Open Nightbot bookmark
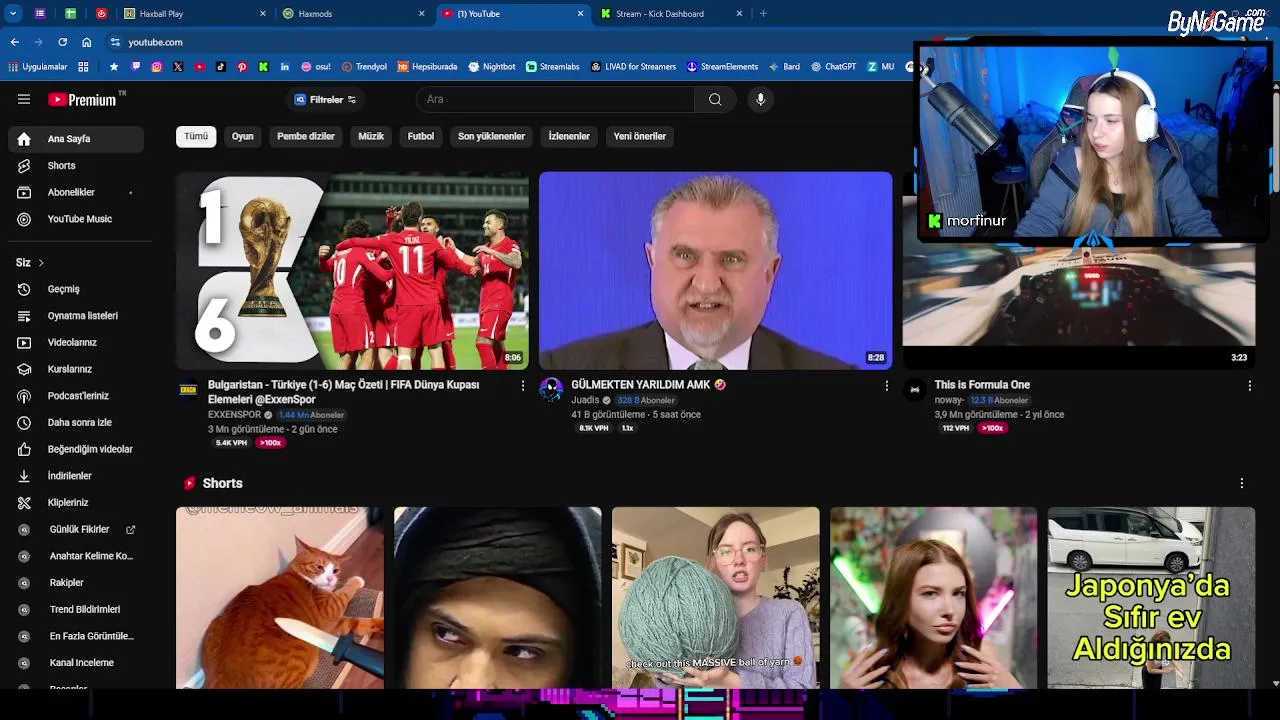The height and width of the screenshot is (720, 1280). [x=491, y=67]
